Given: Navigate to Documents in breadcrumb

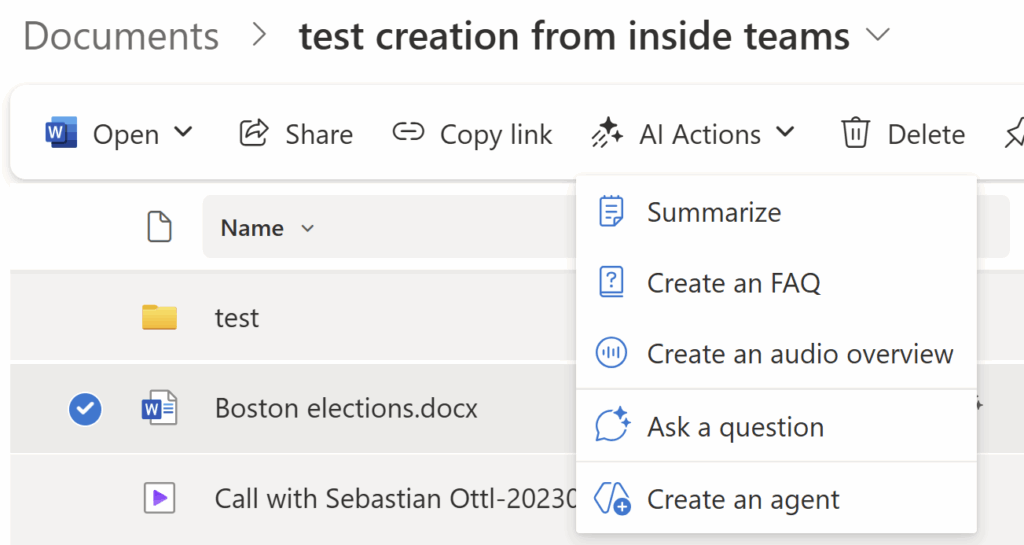Looking at the screenshot, I should point(121,36).
